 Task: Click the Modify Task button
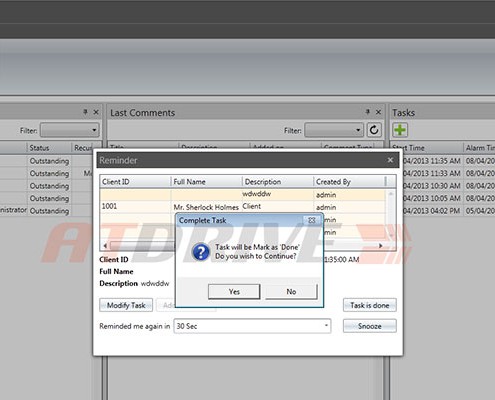126,305
